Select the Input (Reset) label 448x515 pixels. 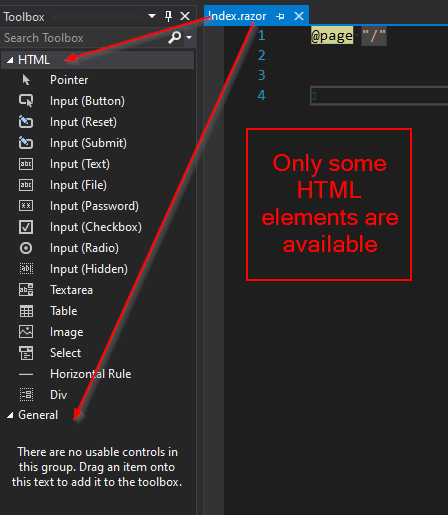83,122
